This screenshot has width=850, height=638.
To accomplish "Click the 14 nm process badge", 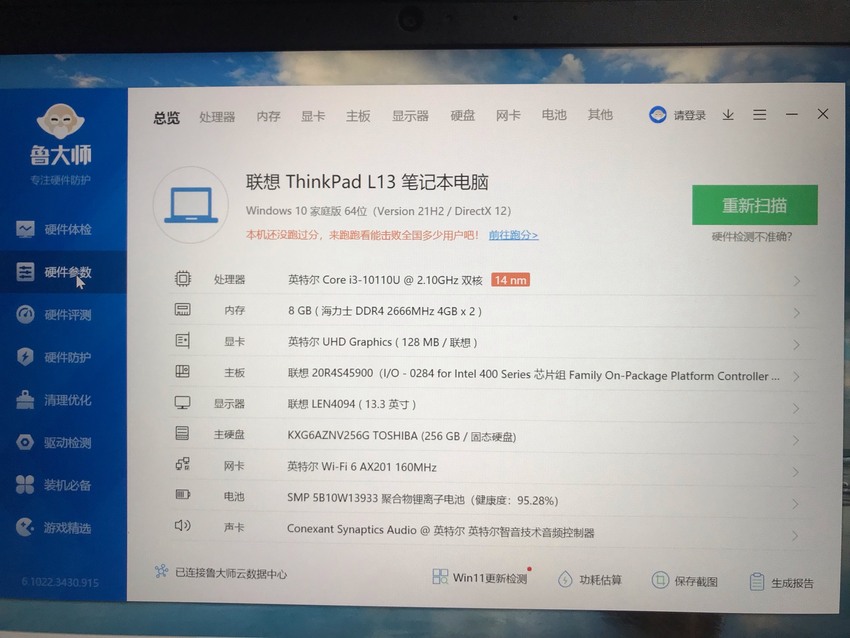I will click(x=510, y=280).
